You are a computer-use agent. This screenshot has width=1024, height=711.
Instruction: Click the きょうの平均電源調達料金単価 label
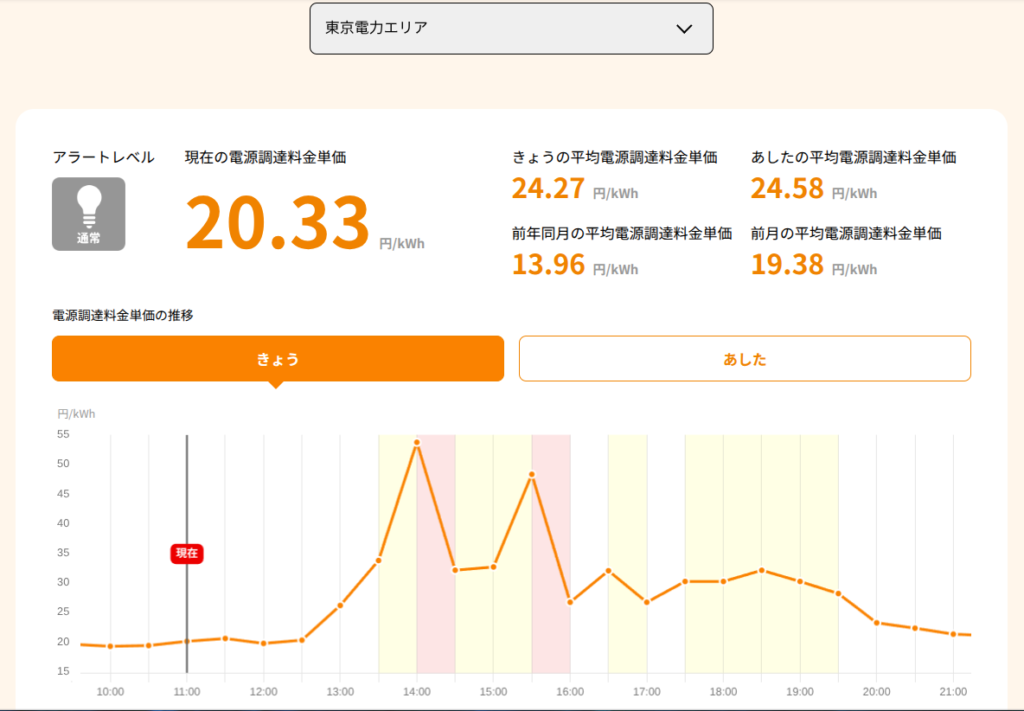tap(615, 157)
